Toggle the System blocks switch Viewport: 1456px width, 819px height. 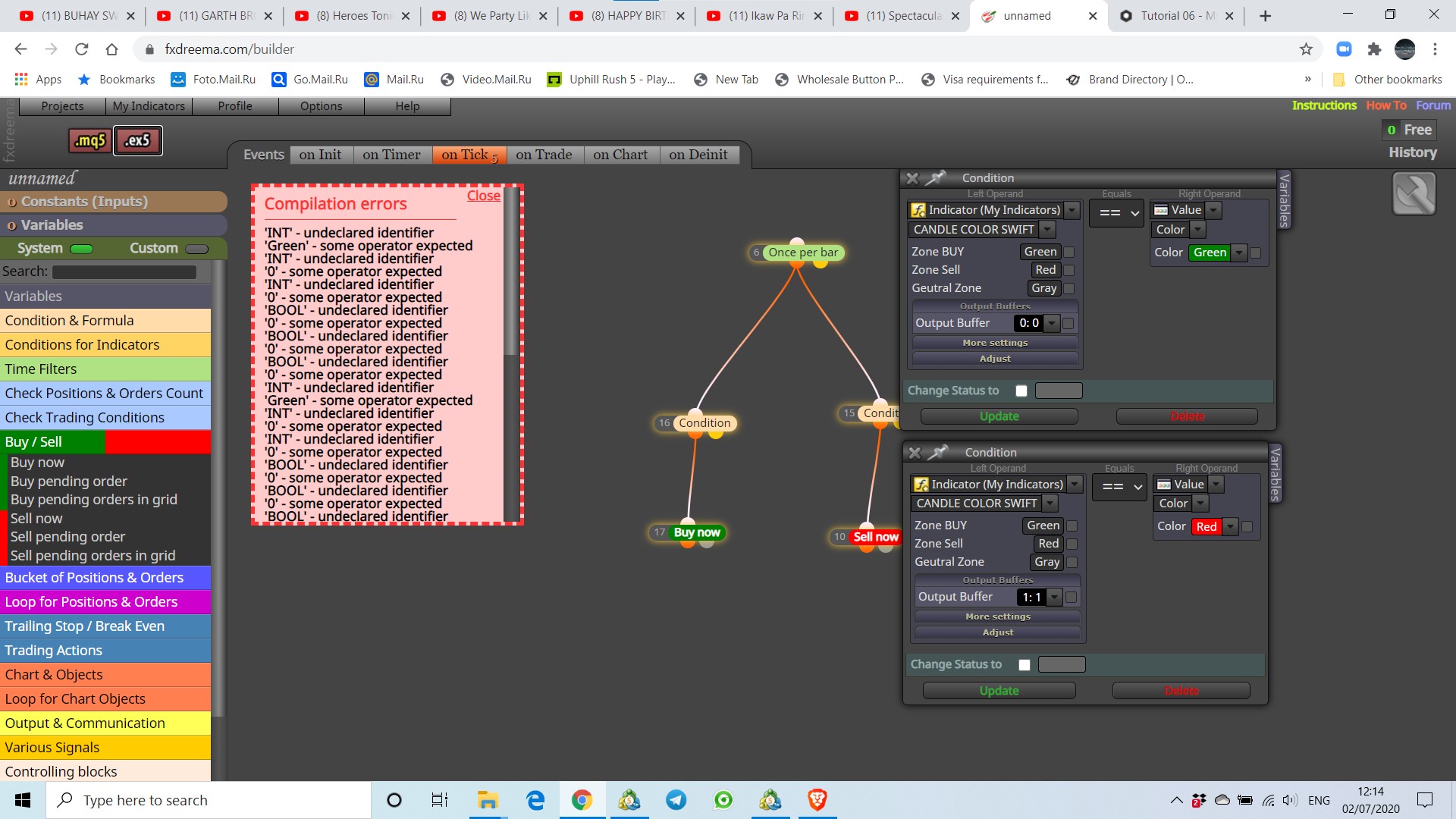point(81,249)
